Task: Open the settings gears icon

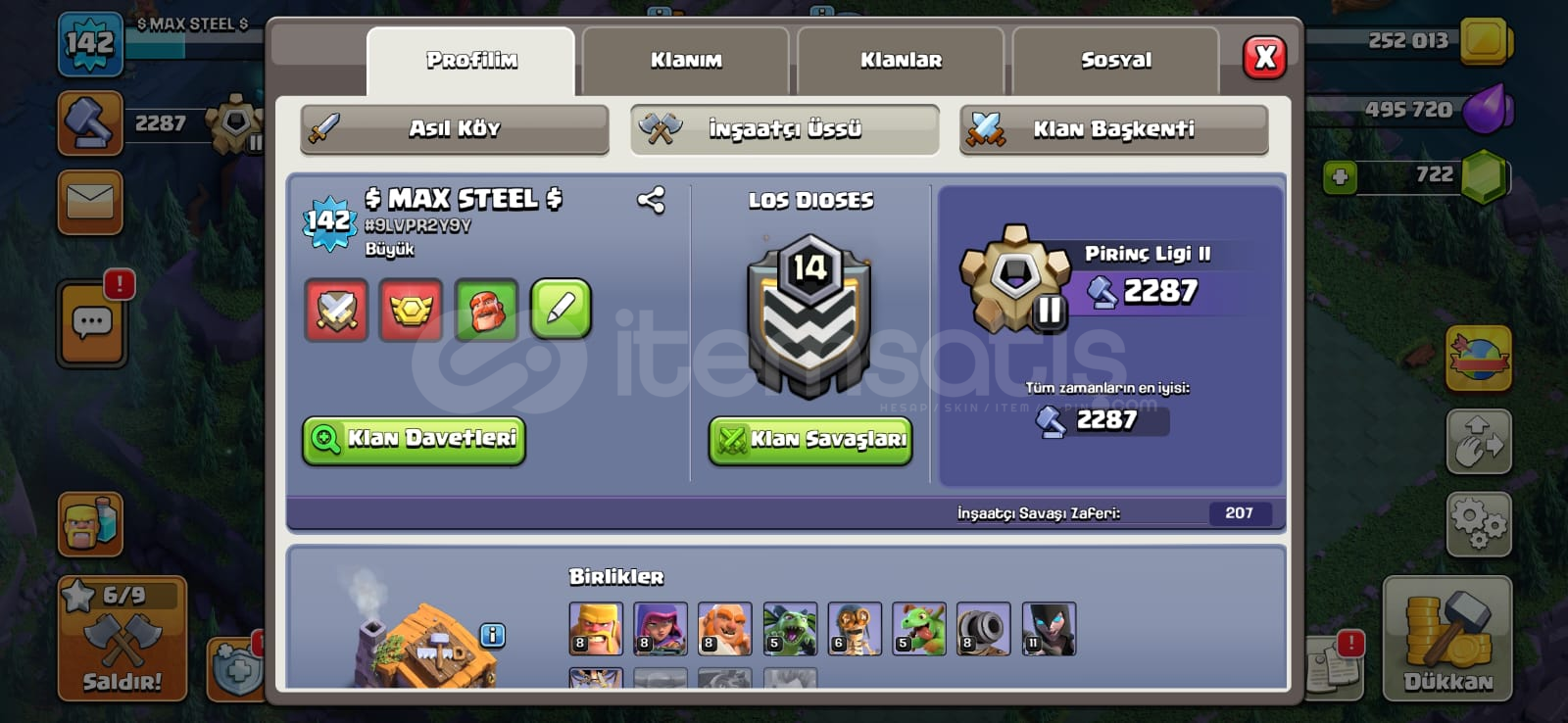Action: tap(1479, 524)
